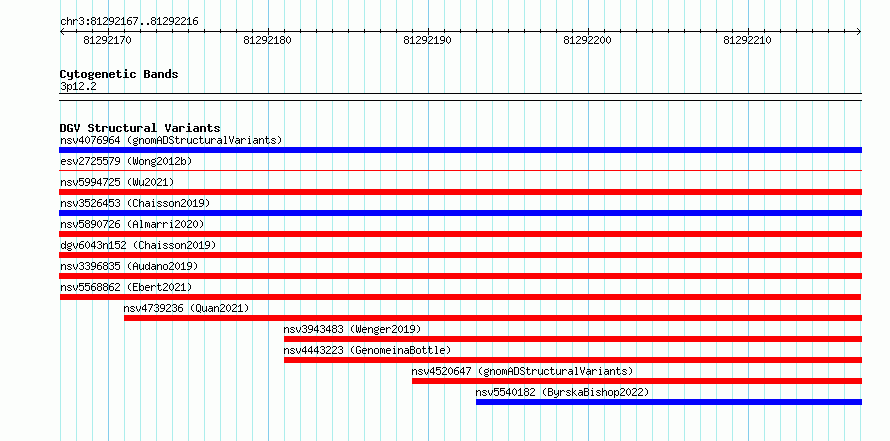Screen dimensions: 890x441
Task: Click red bar beneath nsv4443223
Action: (x=573, y=360)
